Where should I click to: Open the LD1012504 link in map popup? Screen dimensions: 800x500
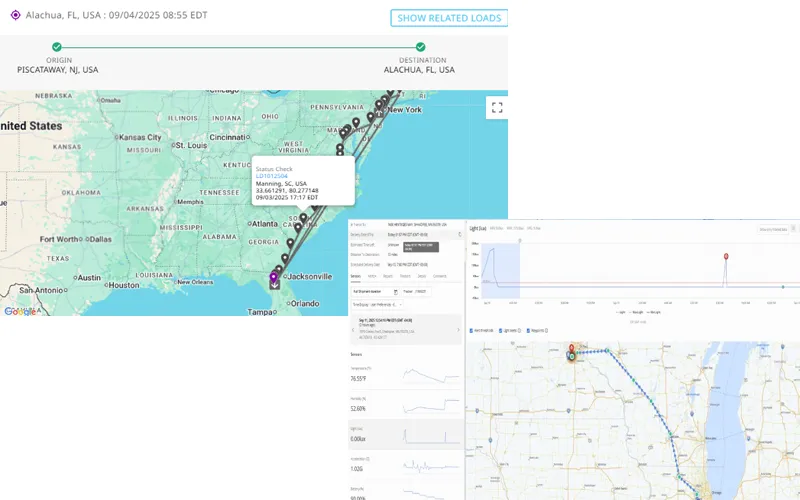coord(272,177)
